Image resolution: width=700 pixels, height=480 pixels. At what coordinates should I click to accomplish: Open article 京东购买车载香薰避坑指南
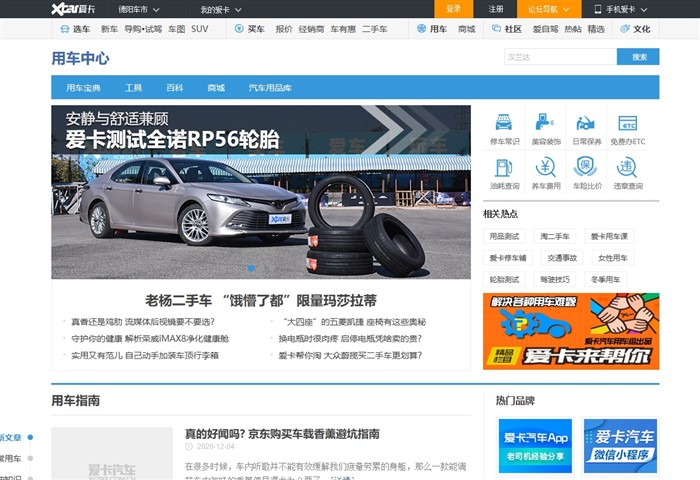tap(282, 434)
